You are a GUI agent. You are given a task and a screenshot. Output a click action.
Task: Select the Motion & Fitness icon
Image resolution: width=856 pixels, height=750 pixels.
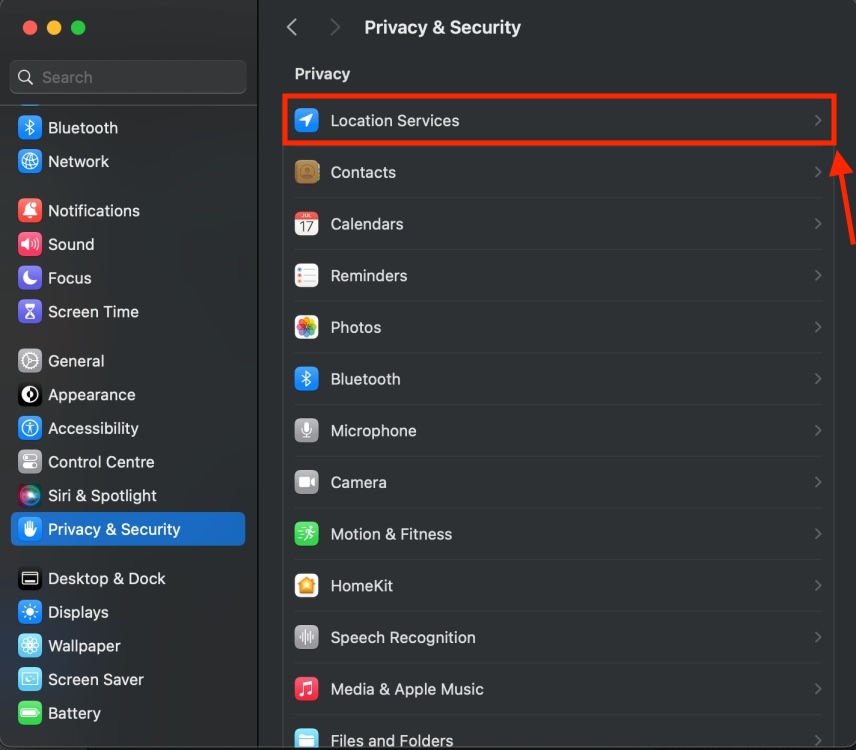(x=307, y=534)
